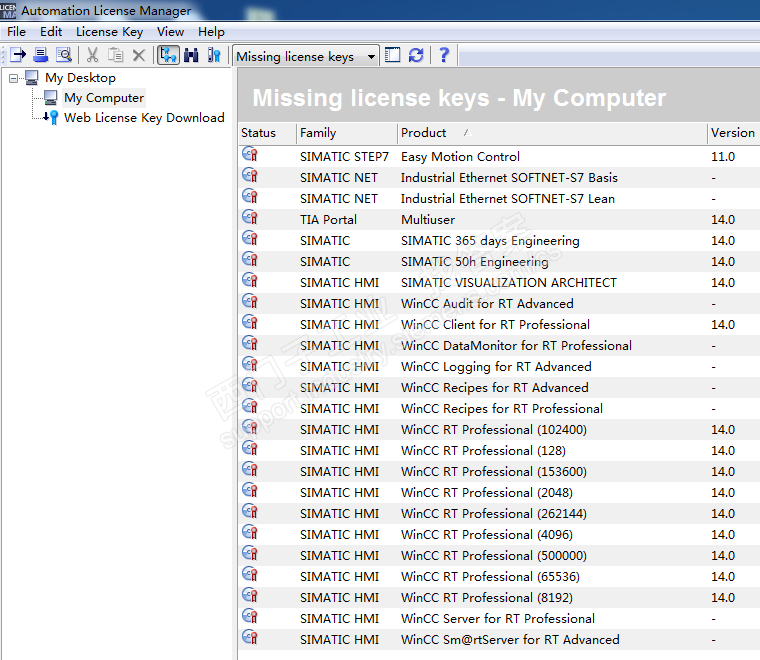This screenshot has width=760, height=660.
Task: Click status icon of WinCC Audit for RT Advanced
Action: coord(250,302)
